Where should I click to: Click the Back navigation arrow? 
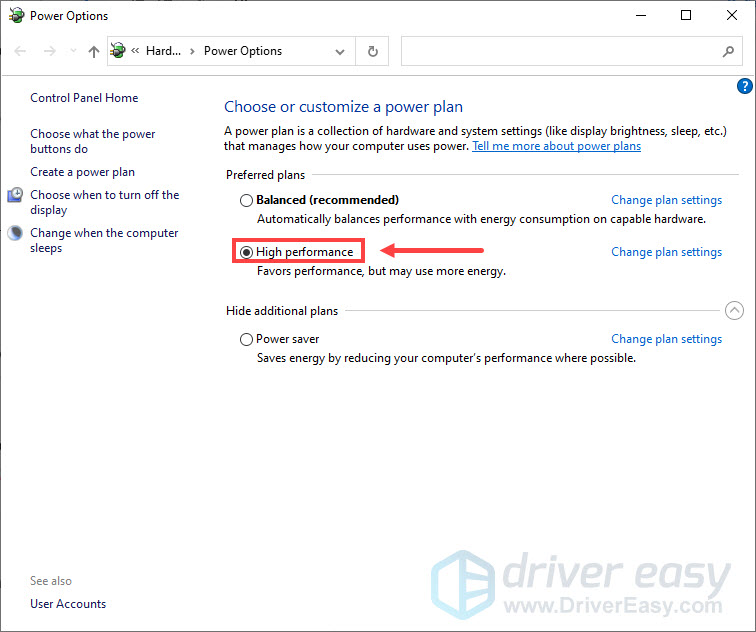[x=22, y=51]
